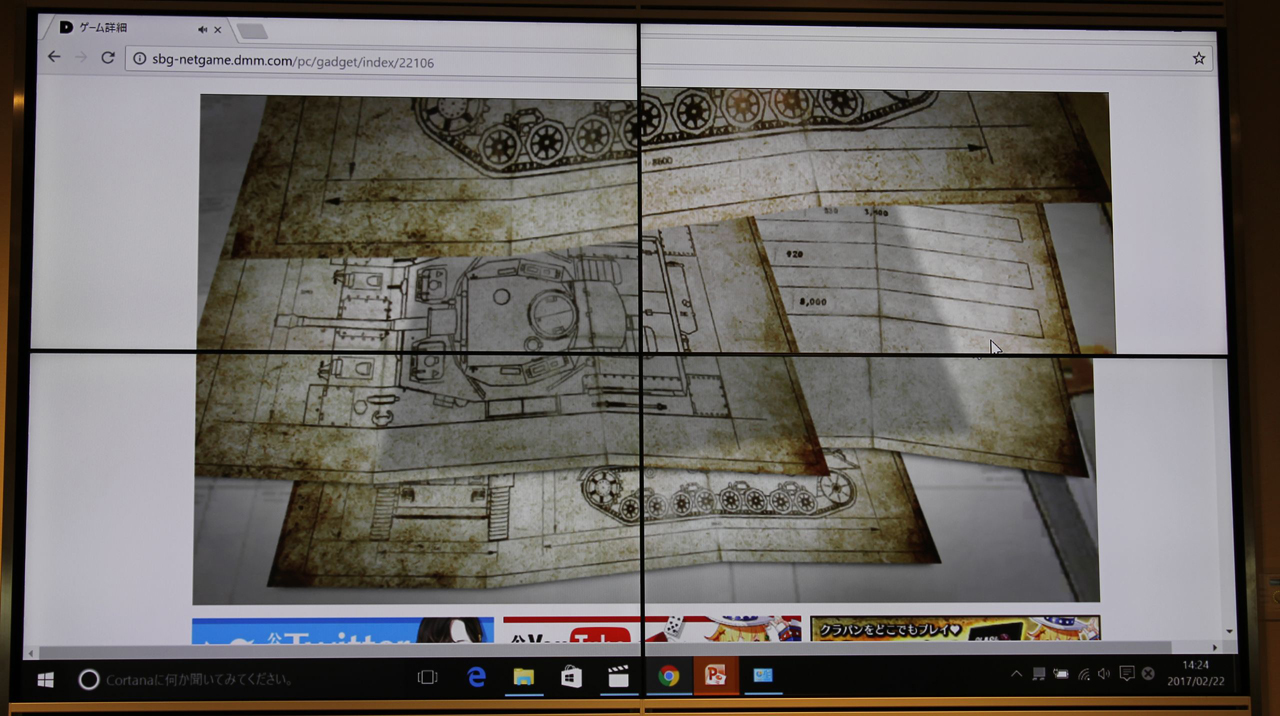The height and width of the screenshot is (716, 1280).
Task: Open File Explorer from the taskbar
Action: pyautogui.click(x=524, y=677)
